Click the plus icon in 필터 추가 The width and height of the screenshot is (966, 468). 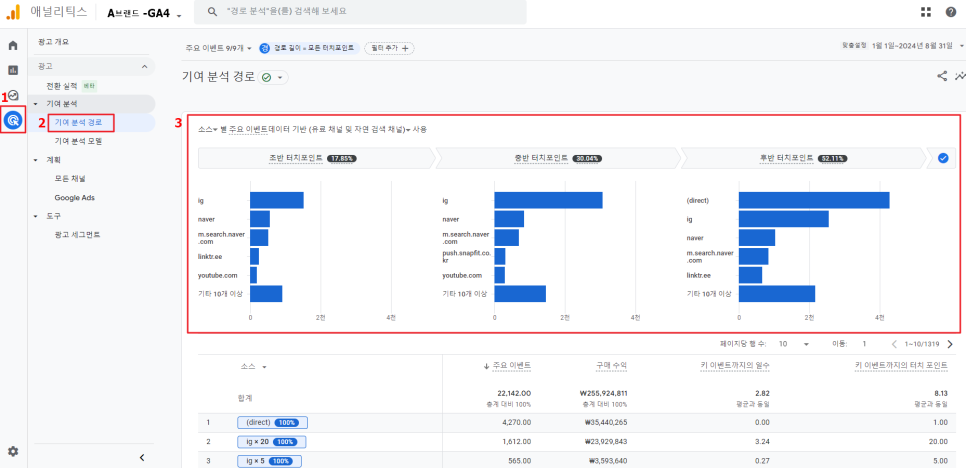pos(405,48)
